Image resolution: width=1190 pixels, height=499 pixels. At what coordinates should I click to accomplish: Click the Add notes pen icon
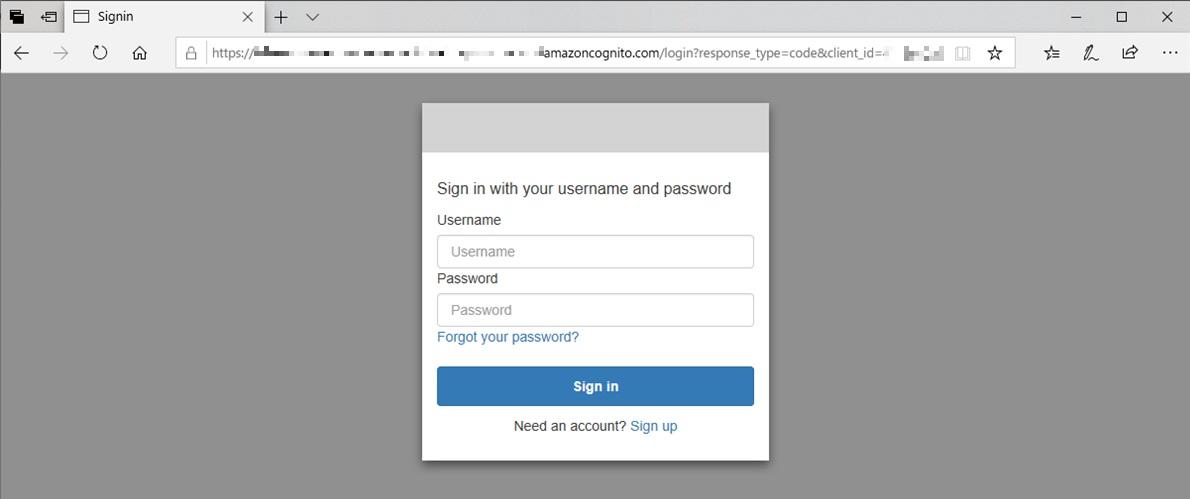1091,53
